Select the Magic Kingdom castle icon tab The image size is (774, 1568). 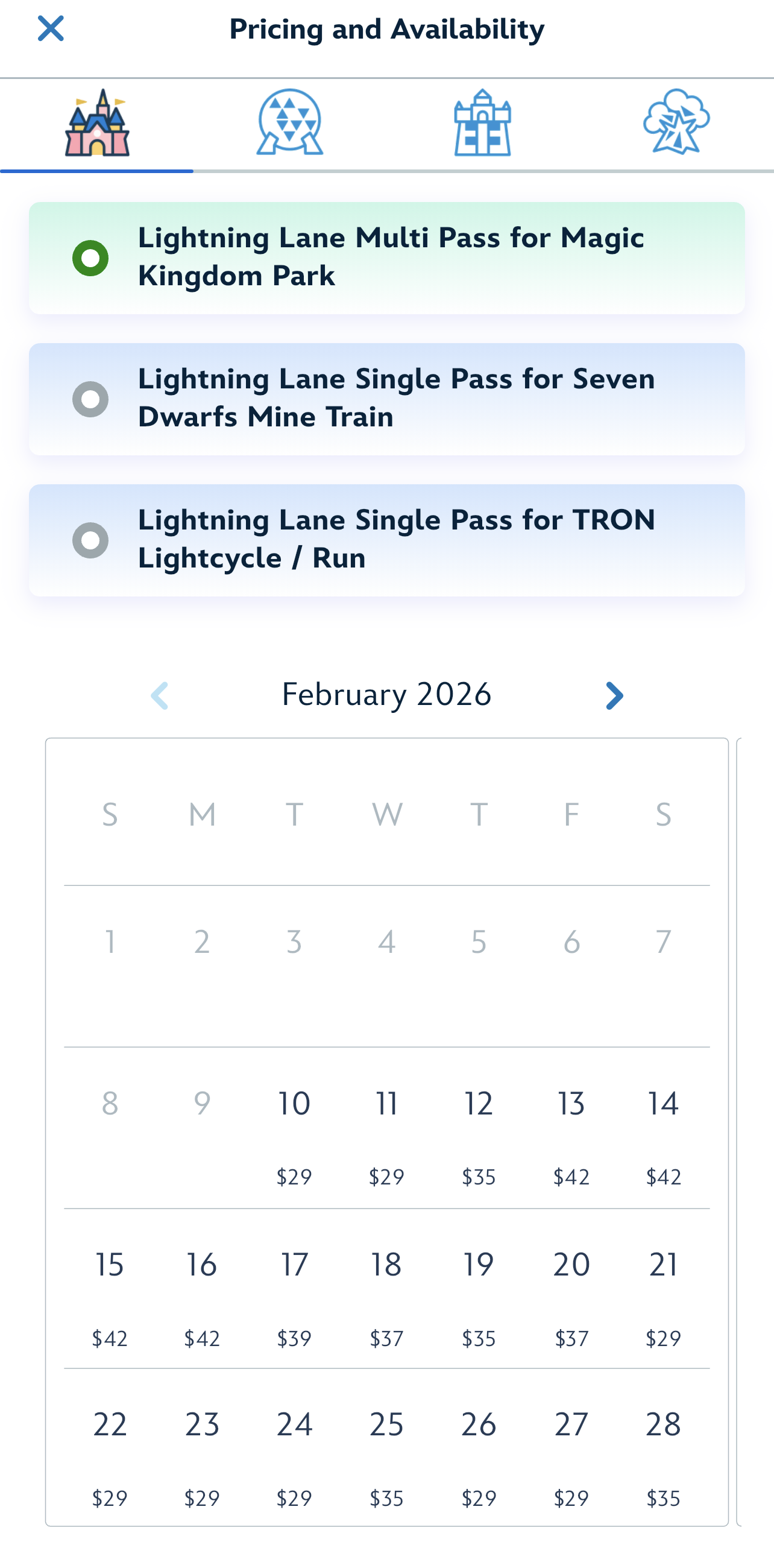pos(96,123)
